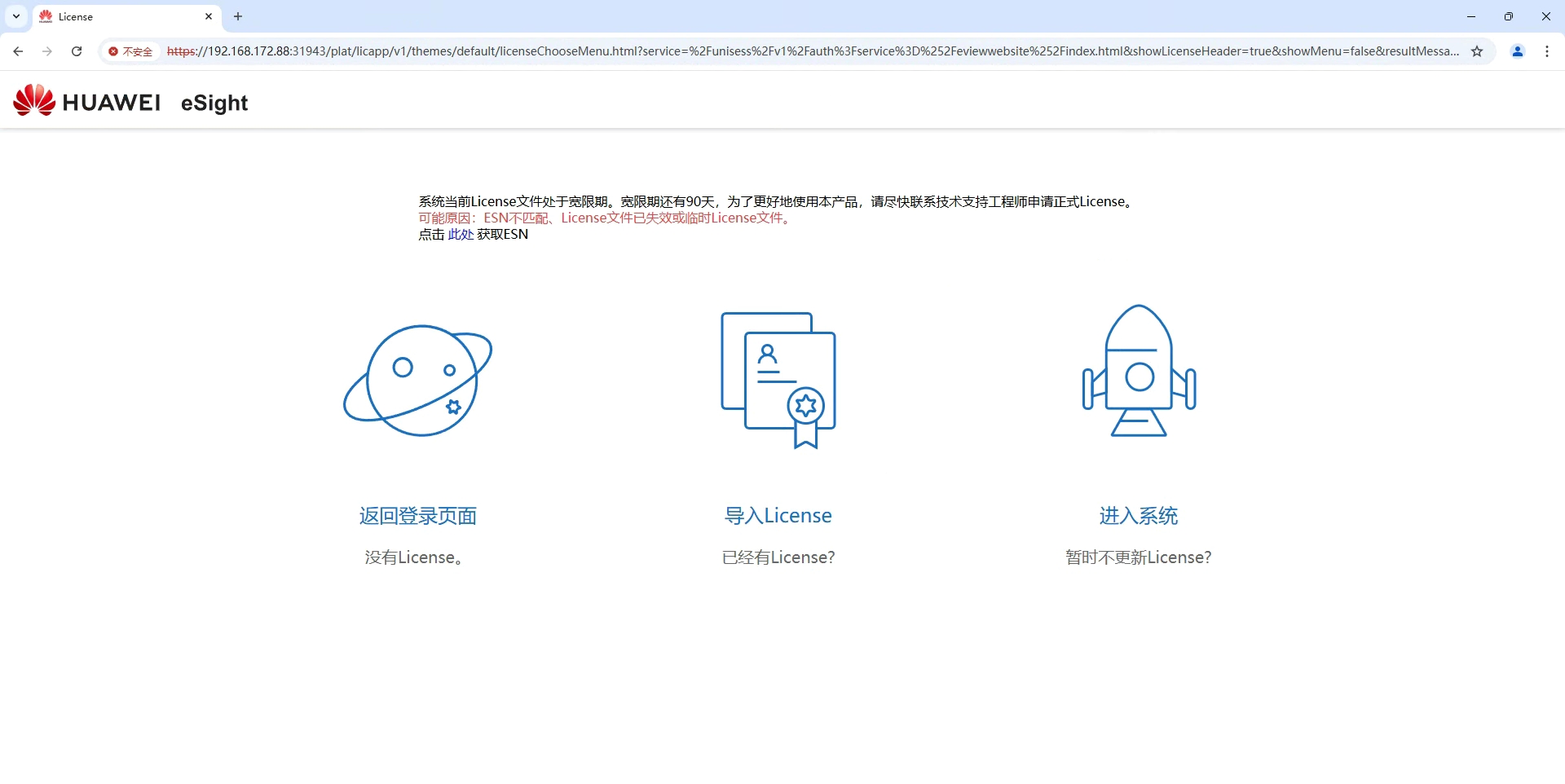Close the License tab
This screenshot has height=784, width=1565.
pos(209,16)
